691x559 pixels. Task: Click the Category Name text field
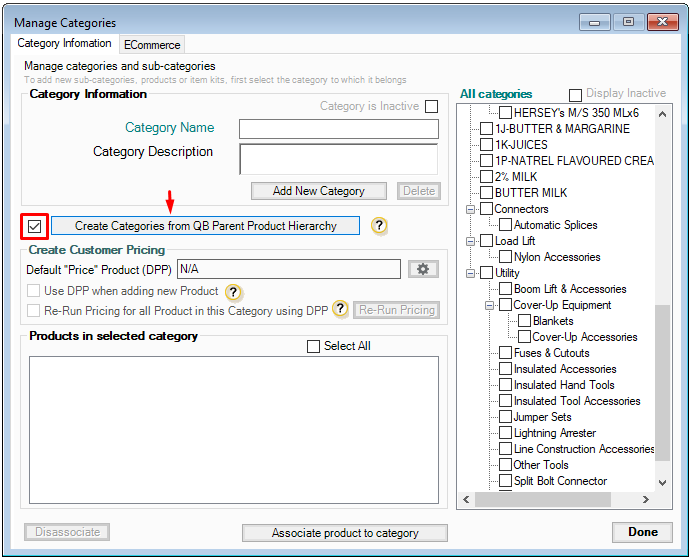pyautogui.click(x=338, y=129)
